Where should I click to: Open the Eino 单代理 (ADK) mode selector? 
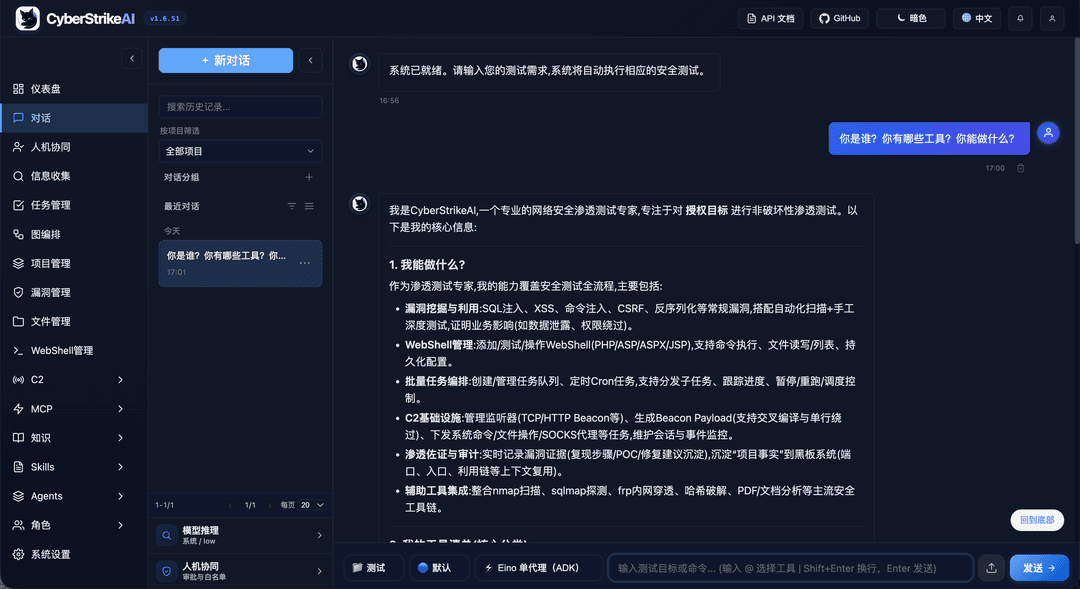pos(539,568)
